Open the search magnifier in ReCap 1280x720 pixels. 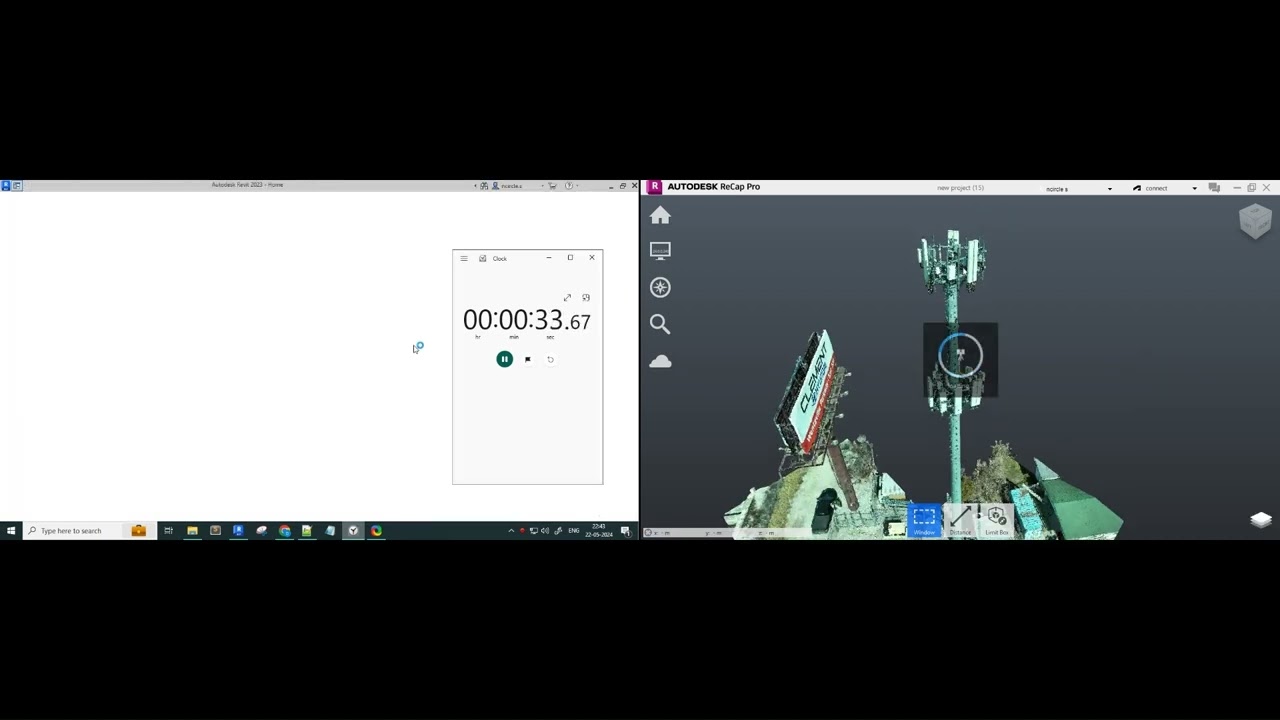(x=660, y=324)
